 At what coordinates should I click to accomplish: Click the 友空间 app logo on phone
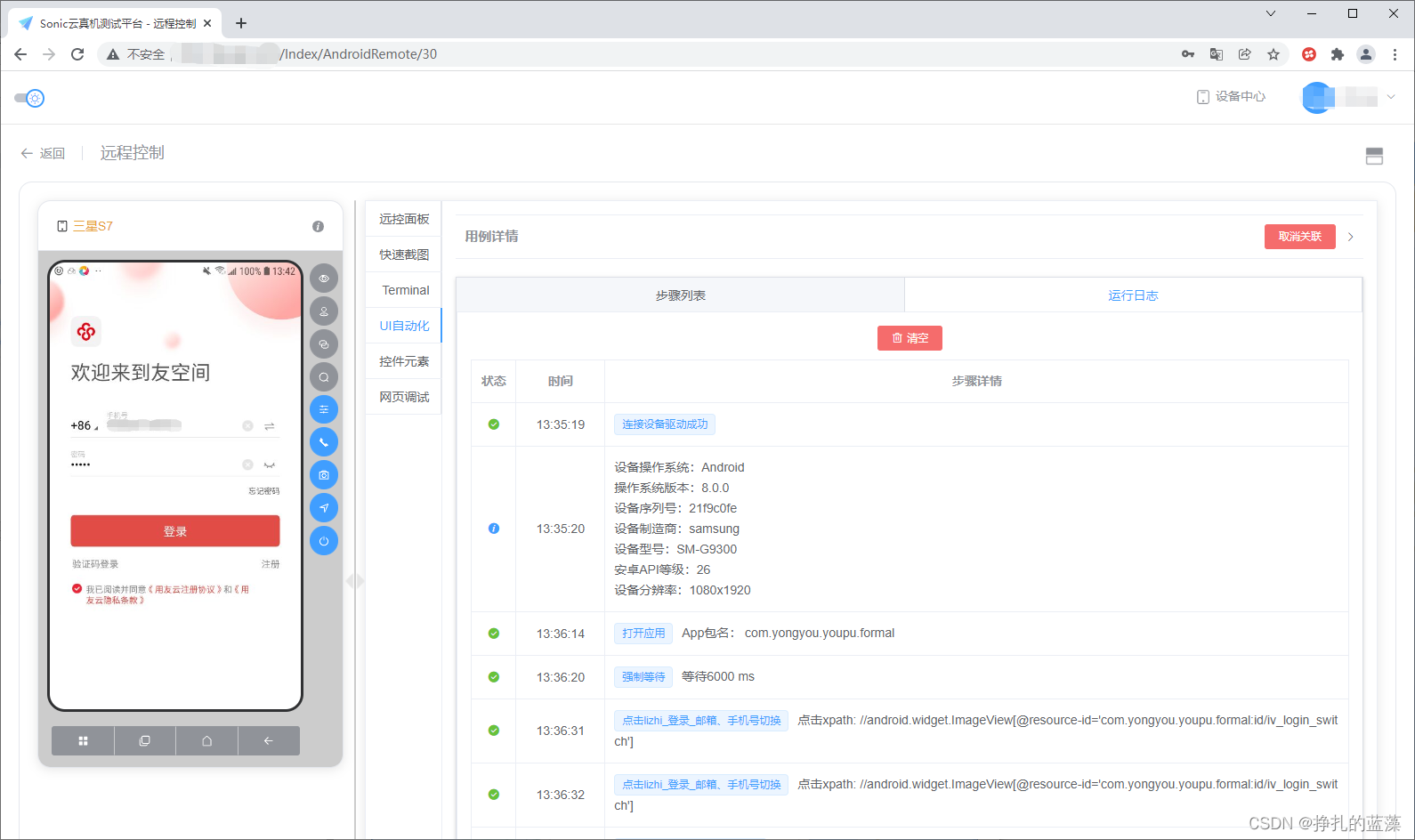point(86,332)
